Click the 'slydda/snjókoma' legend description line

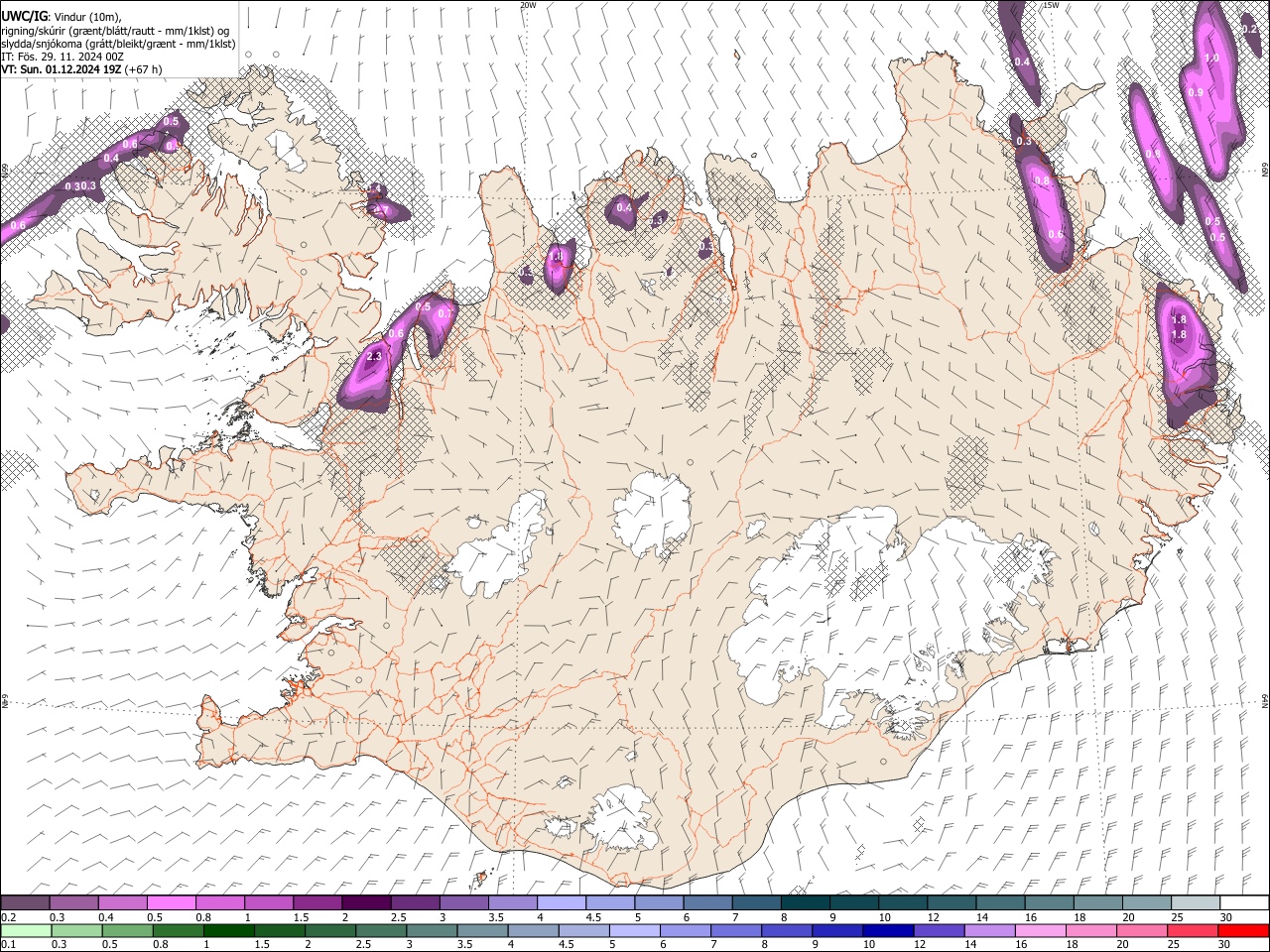coord(118,44)
